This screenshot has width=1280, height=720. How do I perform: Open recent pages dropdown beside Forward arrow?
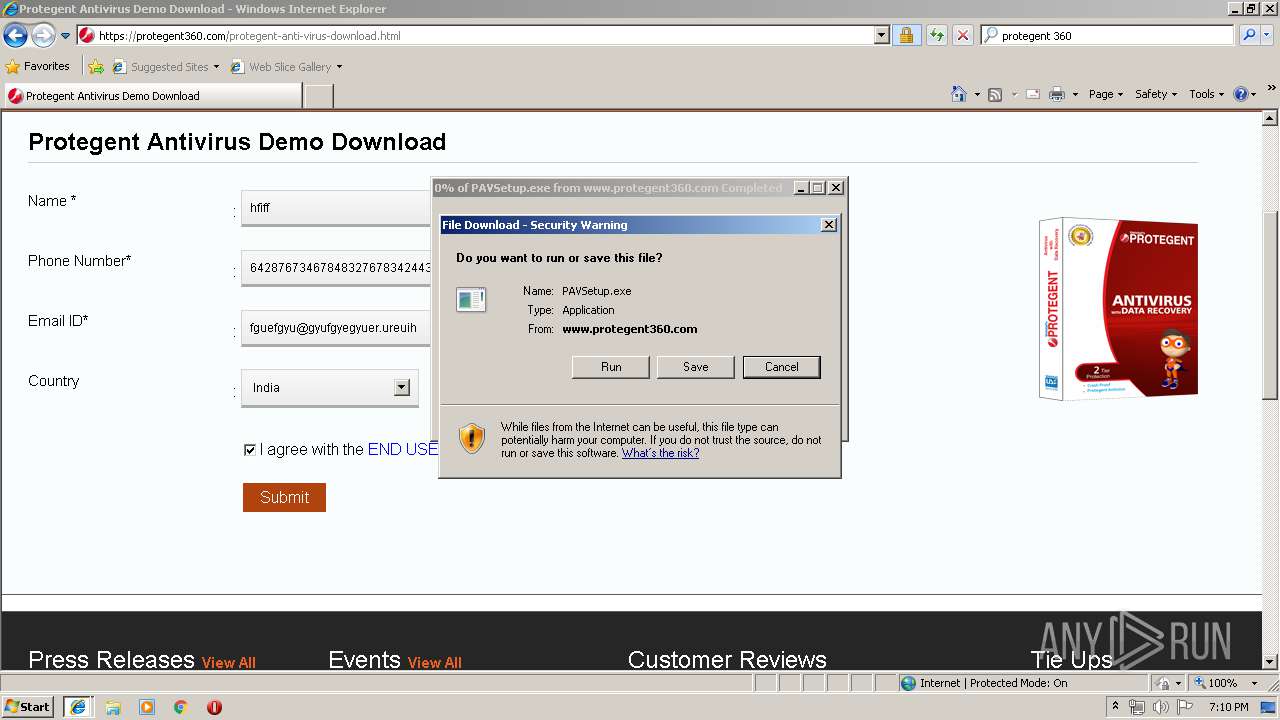[66, 36]
